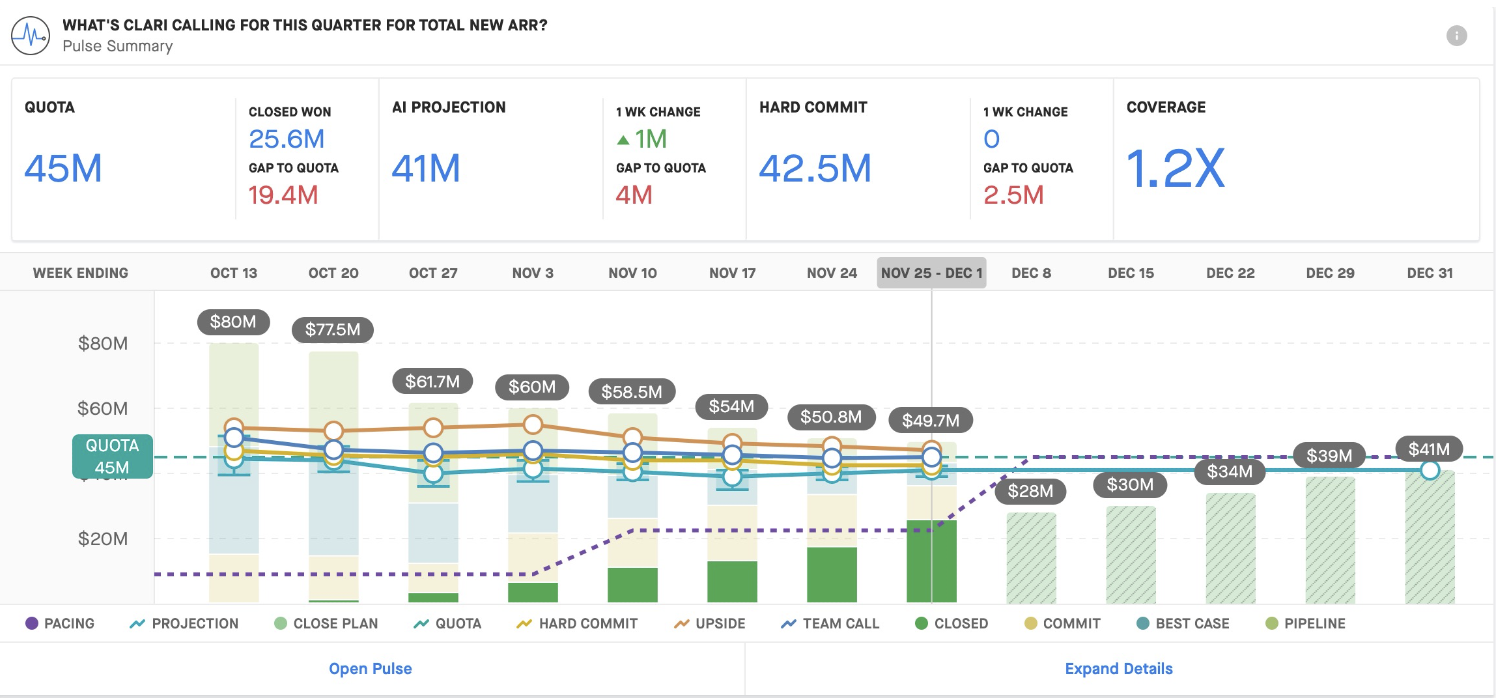The height and width of the screenshot is (698, 1498).
Task: Click the QUOTA 45M teal marker on the chart axis
Action: (x=112, y=456)
